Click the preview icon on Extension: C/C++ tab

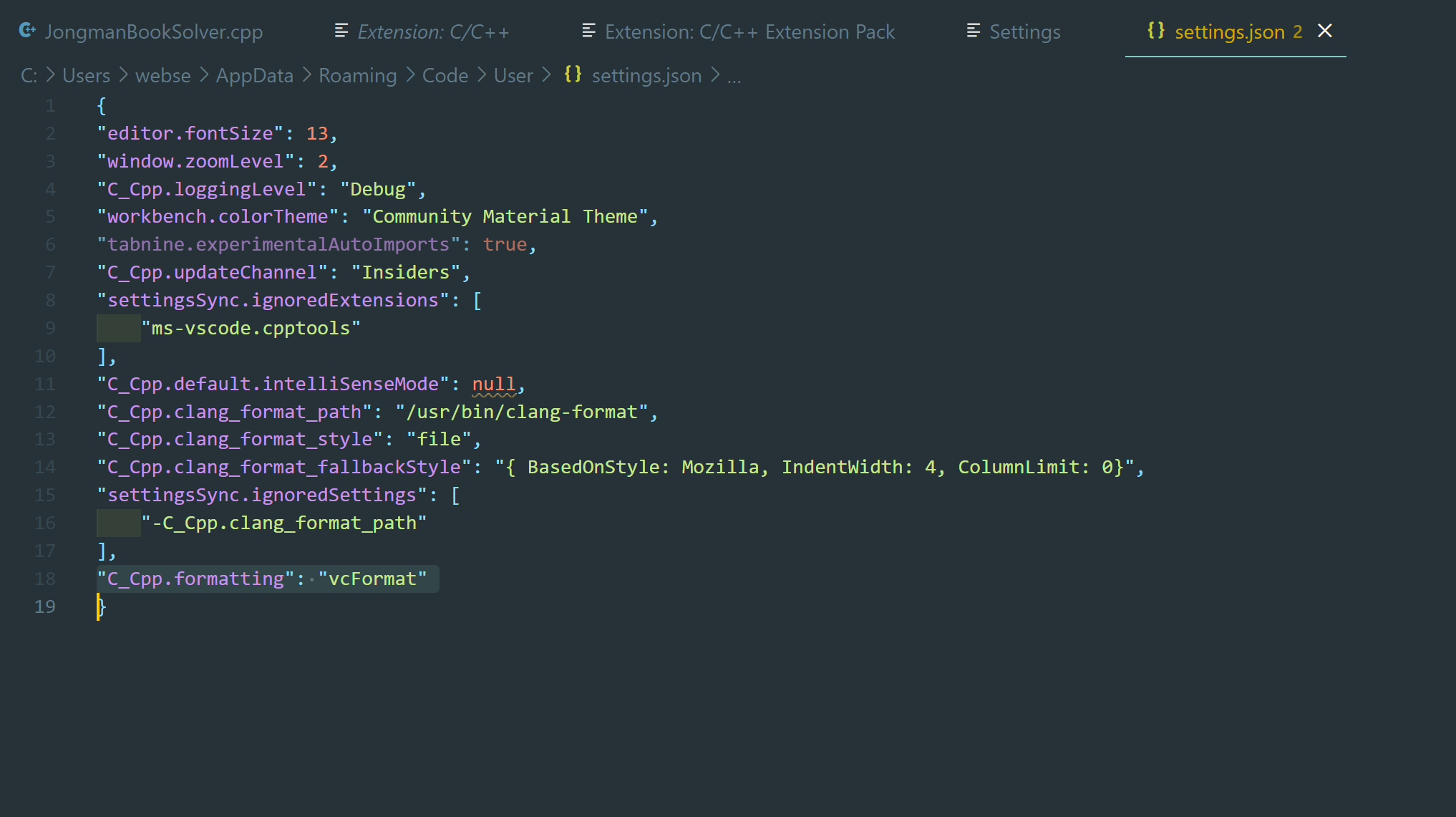tap(341, 31)
